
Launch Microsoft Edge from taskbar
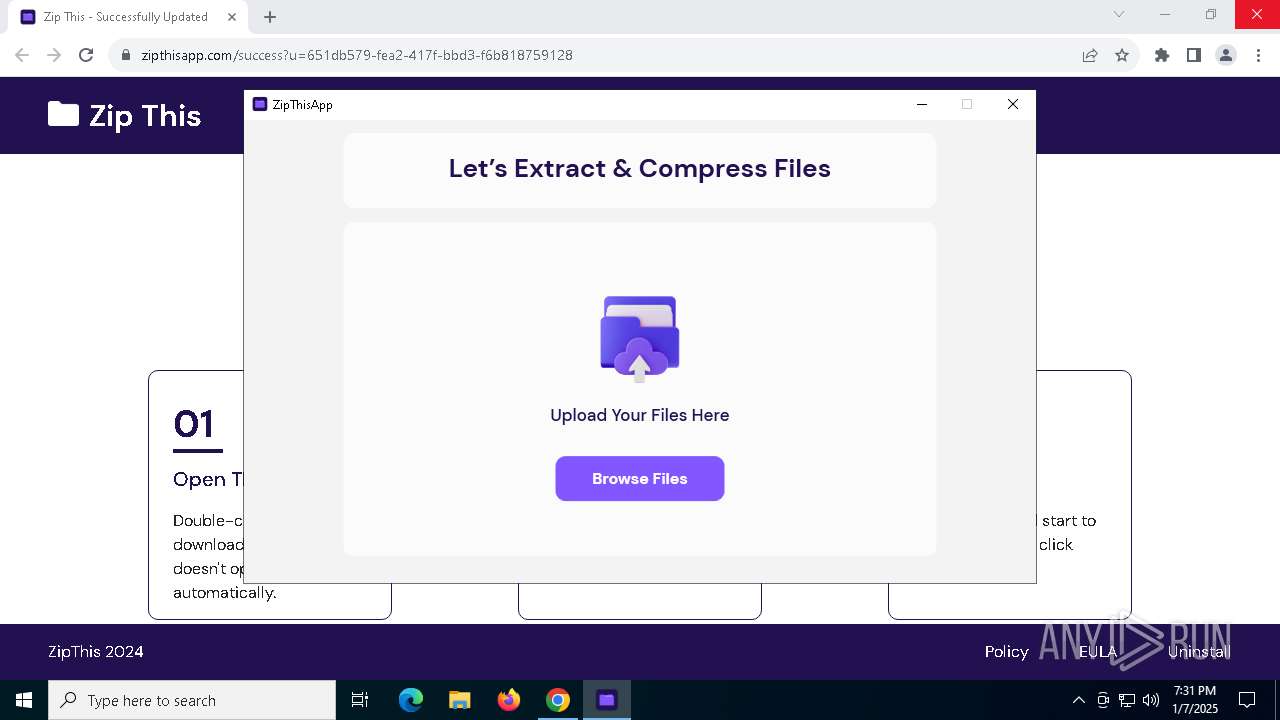tap(411, 700)
